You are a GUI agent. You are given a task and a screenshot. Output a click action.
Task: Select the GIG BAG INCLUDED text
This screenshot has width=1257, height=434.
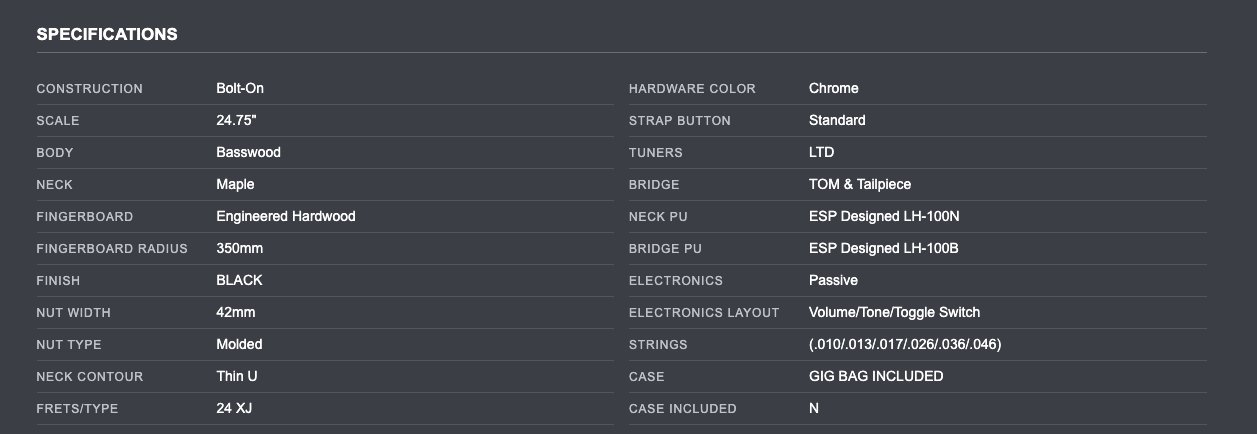[x=876, y=376]
